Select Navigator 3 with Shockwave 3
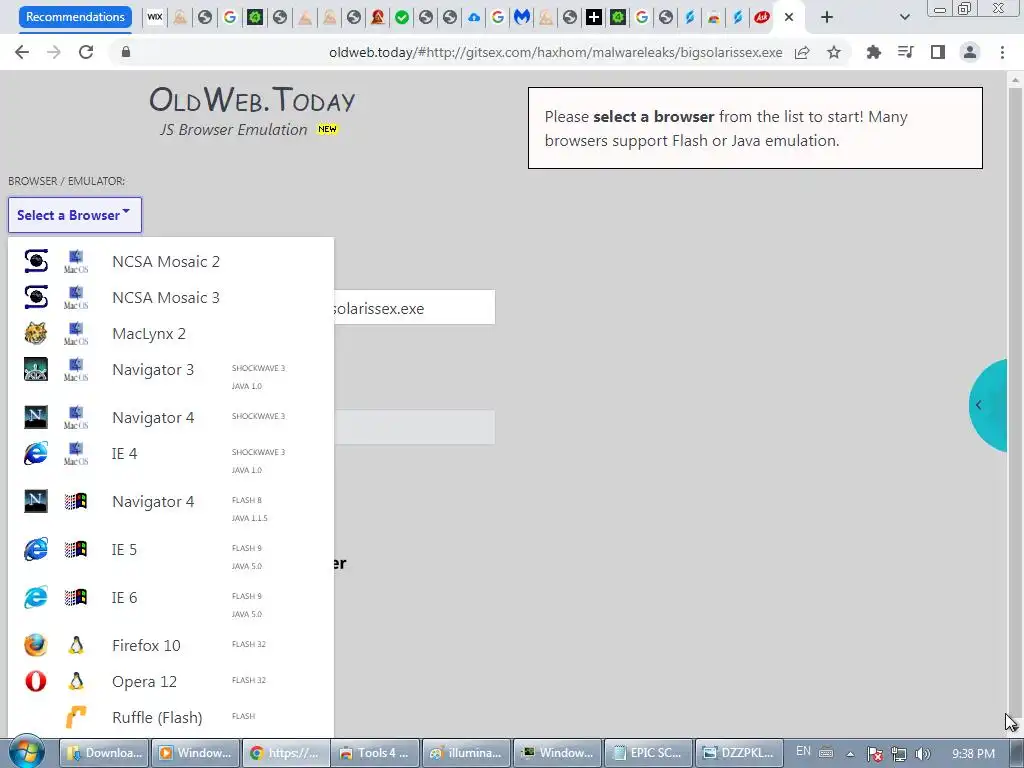The image size is (1024, 768). 170,376
